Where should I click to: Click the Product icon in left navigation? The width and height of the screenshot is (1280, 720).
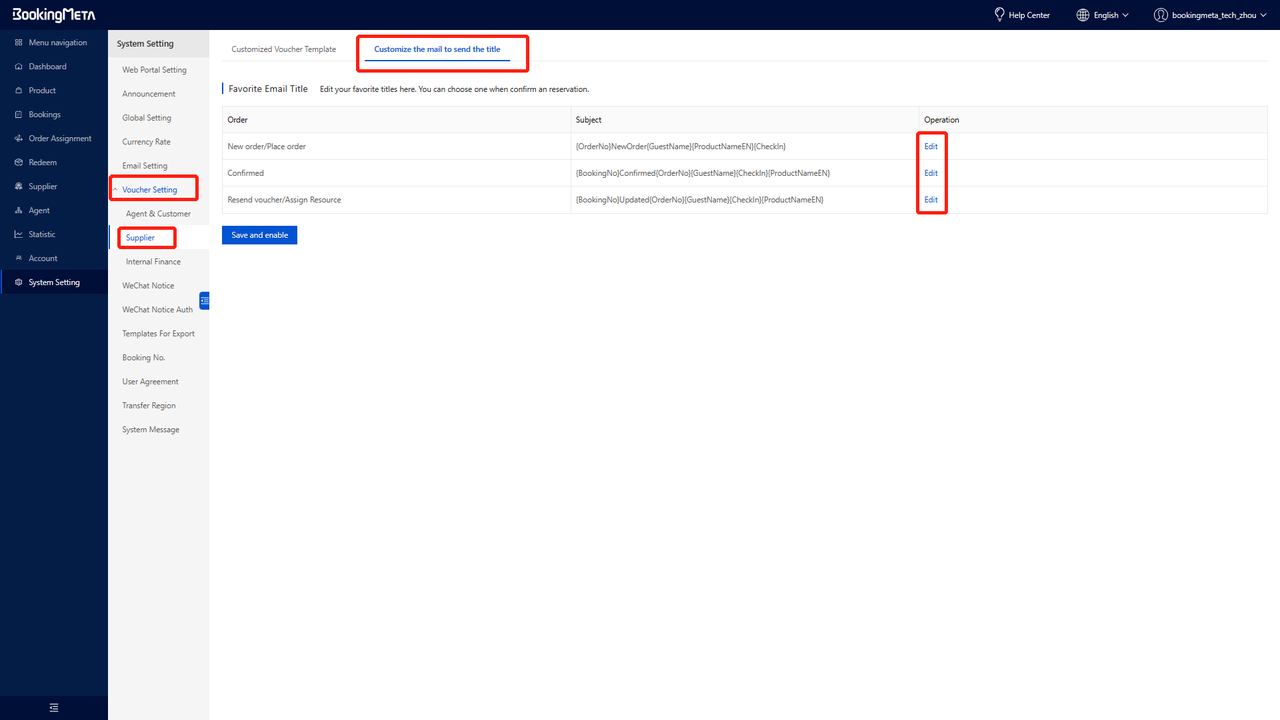point(19,91)
